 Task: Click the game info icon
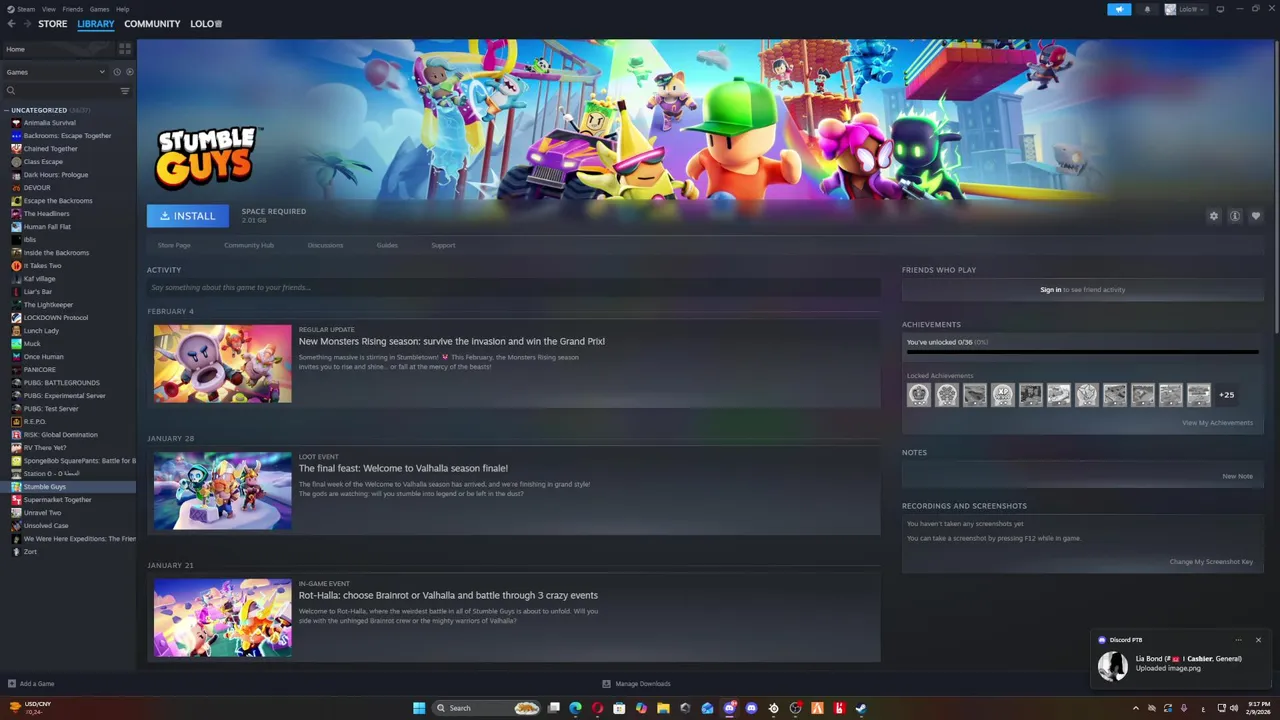[1235, 216]
